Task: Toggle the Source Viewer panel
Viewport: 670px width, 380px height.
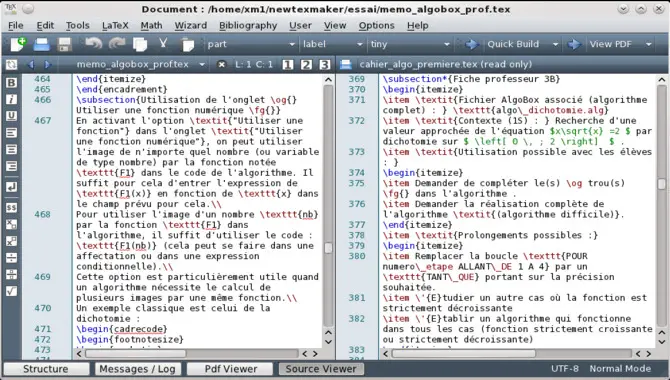Action: 321,369
